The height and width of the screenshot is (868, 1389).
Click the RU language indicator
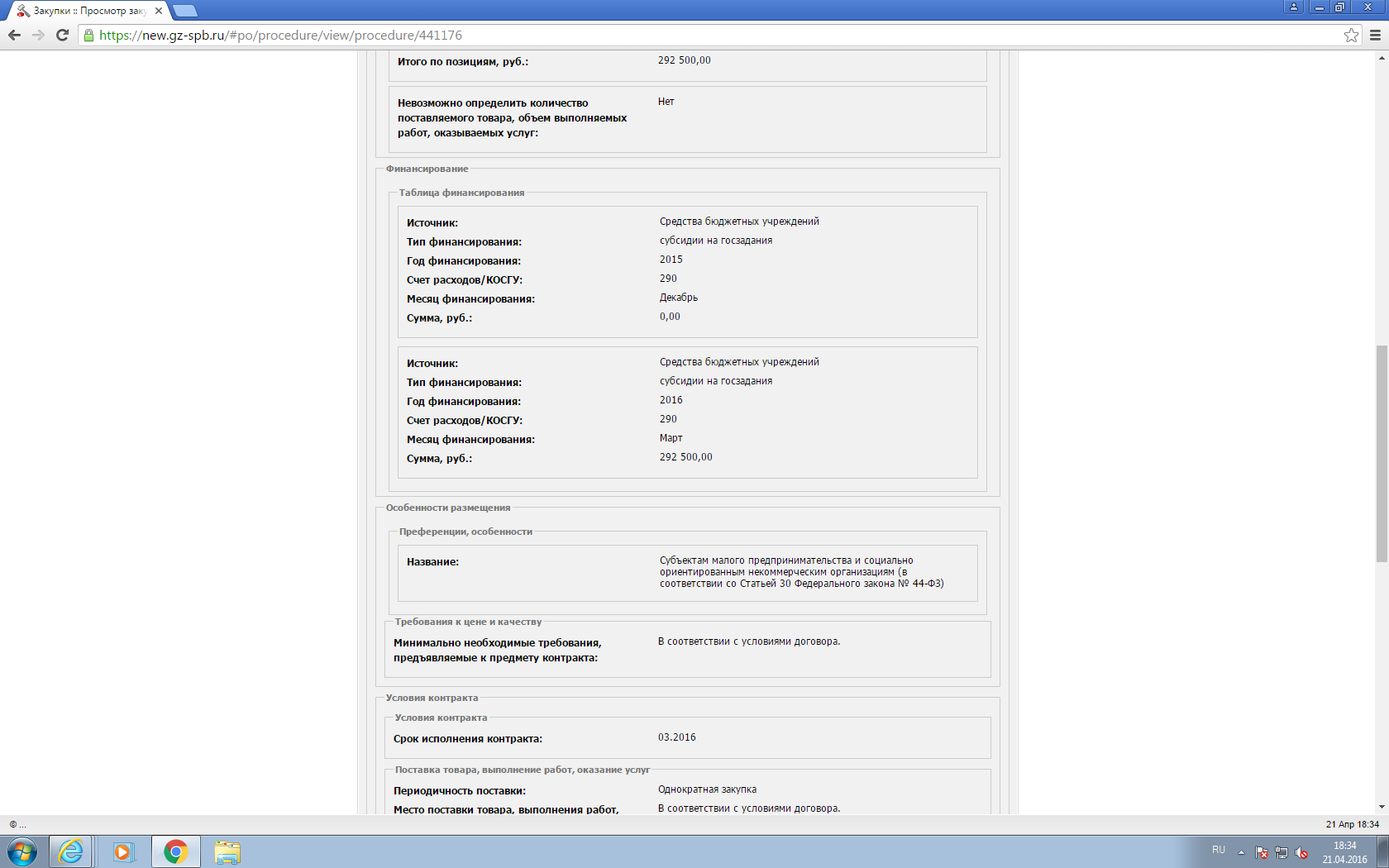tap(1219, 850)
